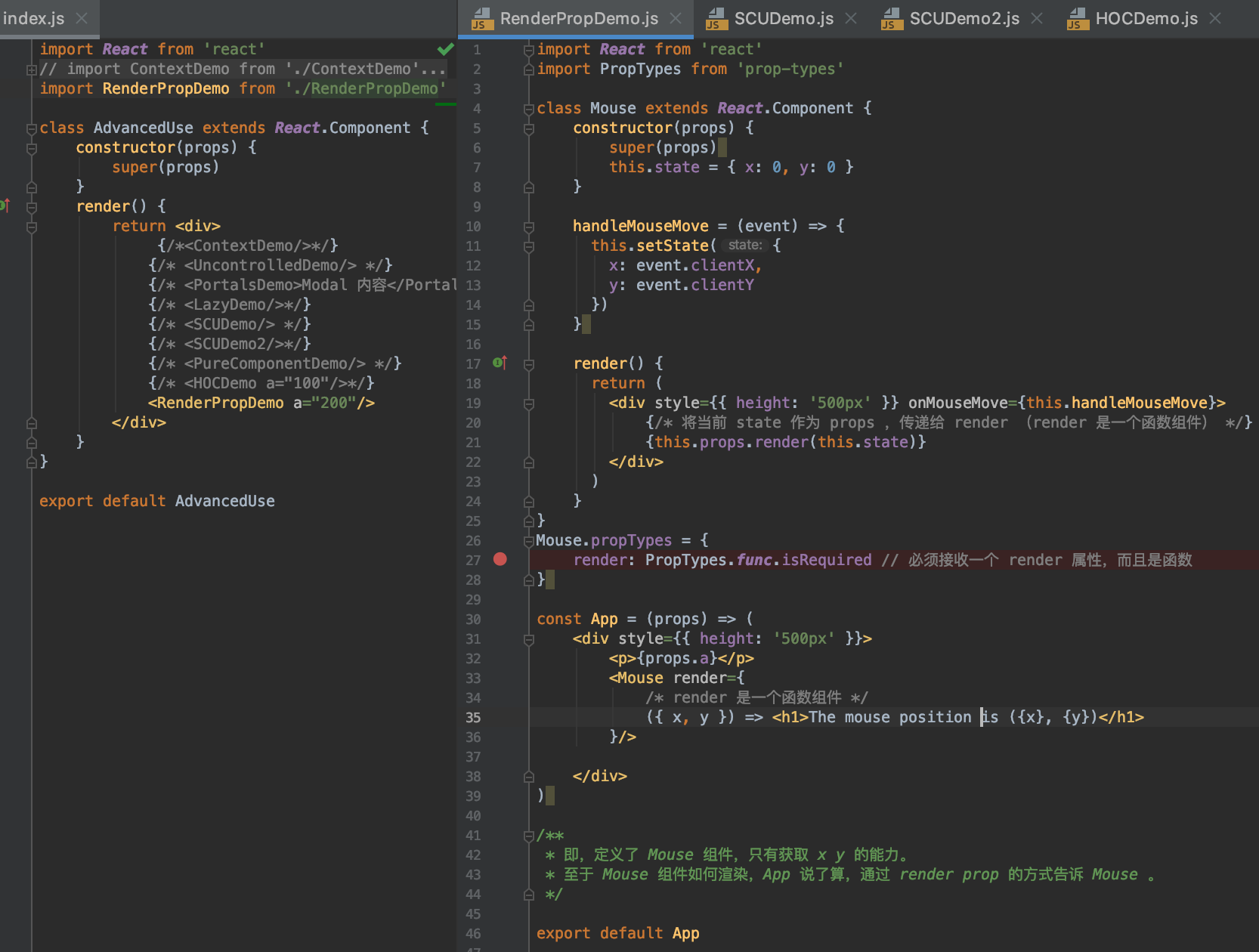Viewport: 1259px width, 952px height.
Task: Switch to the SCUDemo2.js tab
Action: [x=964, y=19]
